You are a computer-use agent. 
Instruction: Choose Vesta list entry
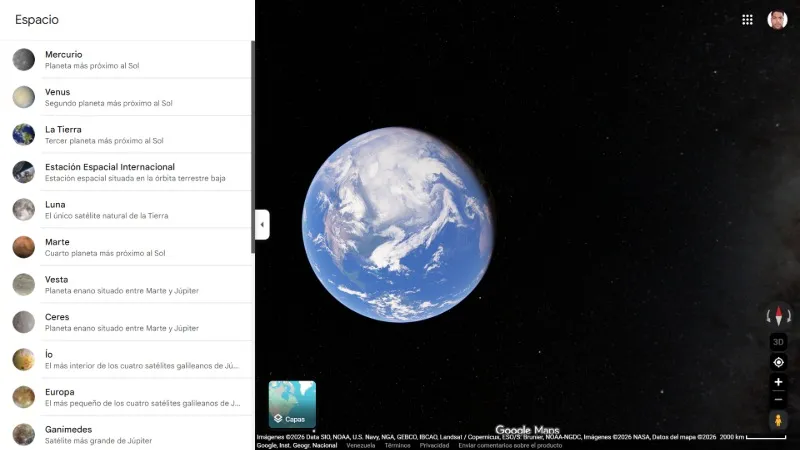[x=126, y=285]
